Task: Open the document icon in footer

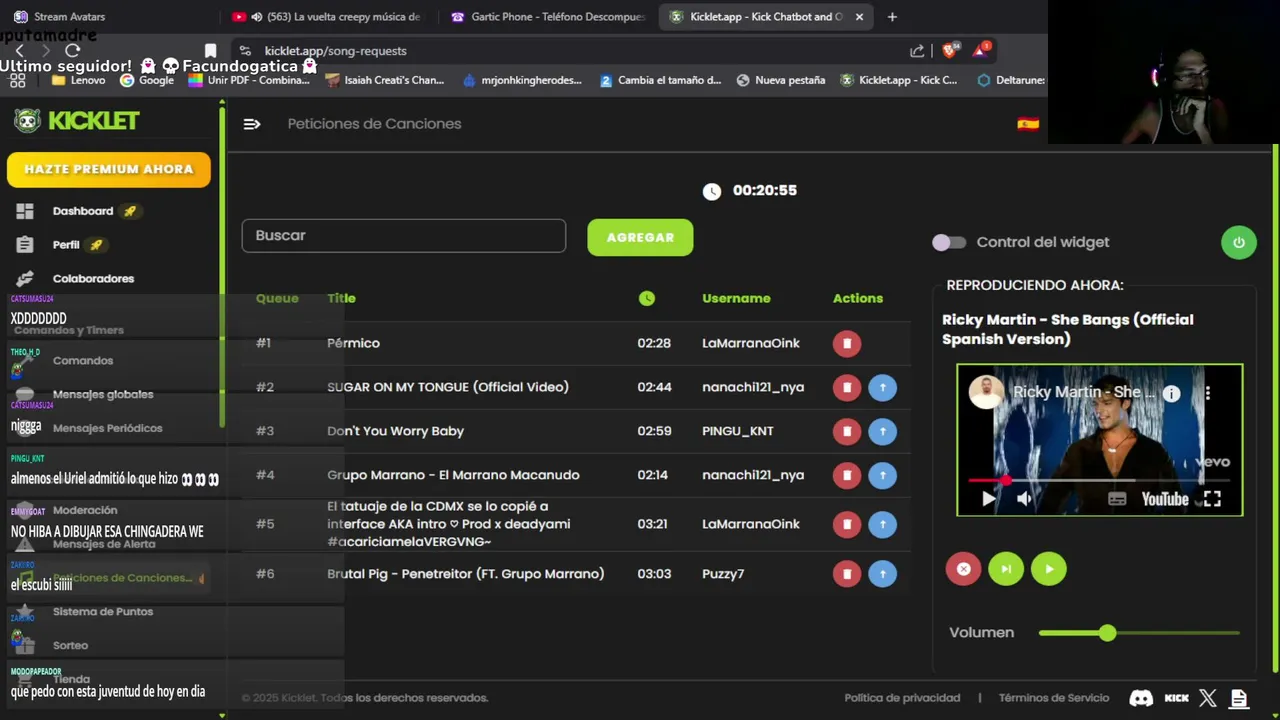Action: click(1239, 698)
